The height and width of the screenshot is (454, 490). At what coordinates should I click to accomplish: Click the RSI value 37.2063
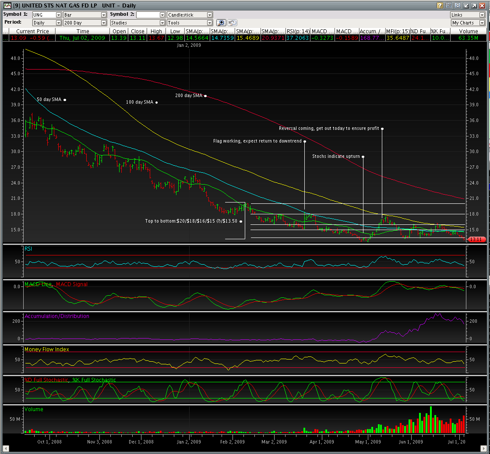298,38
